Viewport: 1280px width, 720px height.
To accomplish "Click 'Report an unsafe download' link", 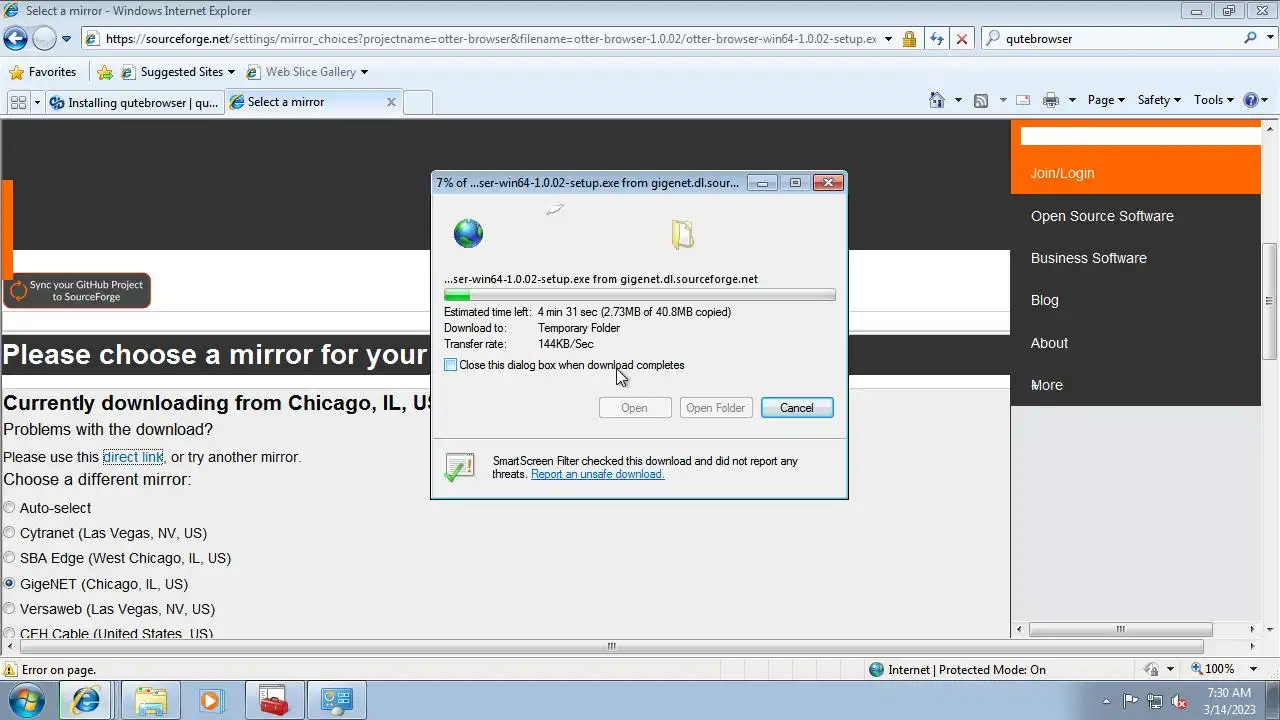I will [597, 474].
